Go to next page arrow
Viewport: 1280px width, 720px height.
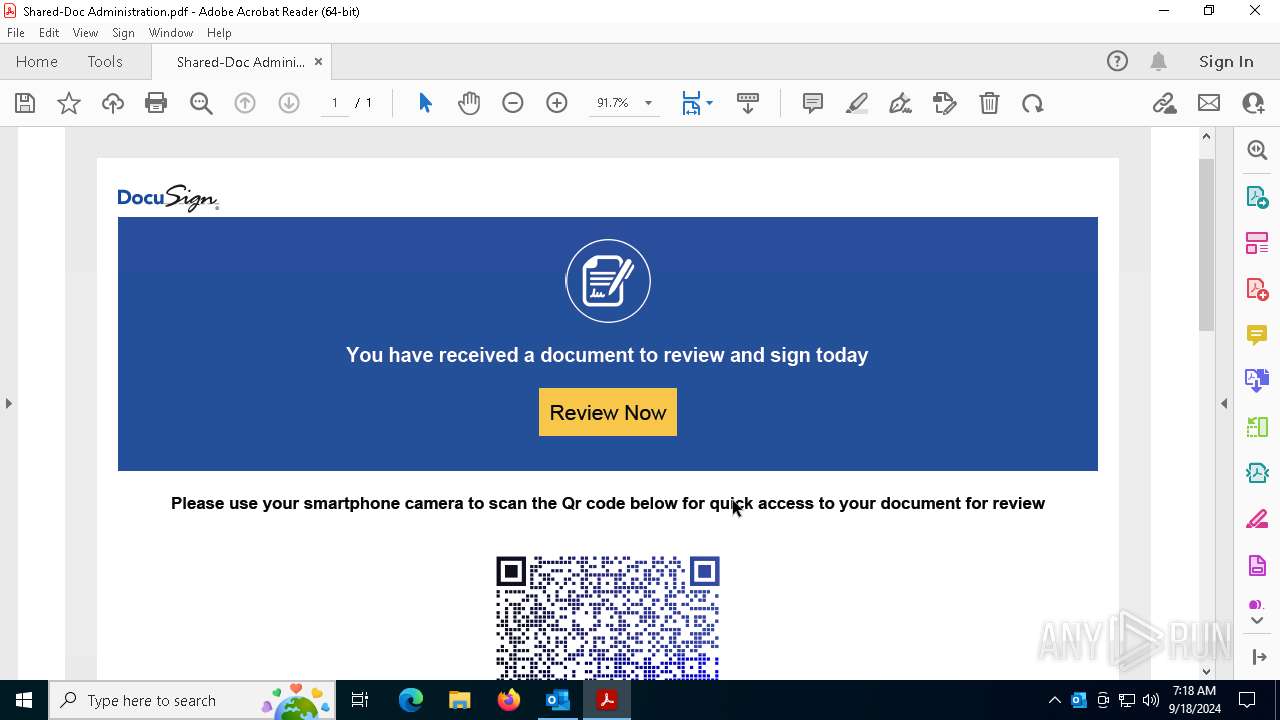click(x=289, y=103)
